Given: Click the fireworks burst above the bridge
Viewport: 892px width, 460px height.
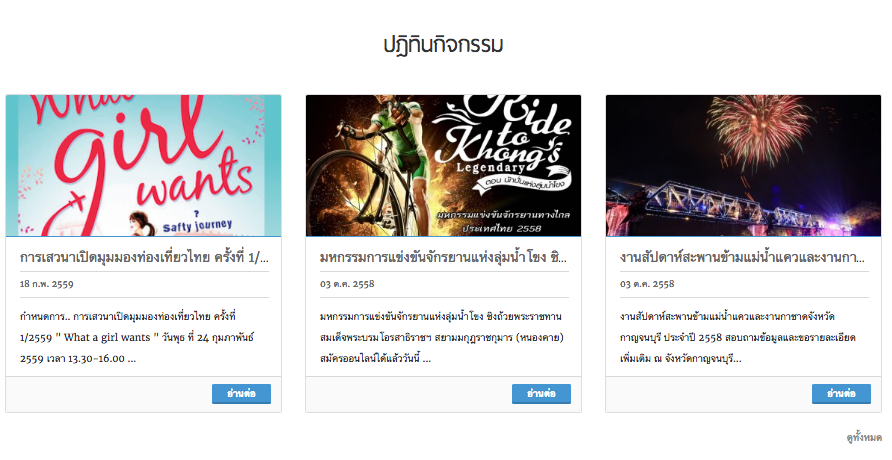Looking at the screenshot, I should (x=759, y=128).
